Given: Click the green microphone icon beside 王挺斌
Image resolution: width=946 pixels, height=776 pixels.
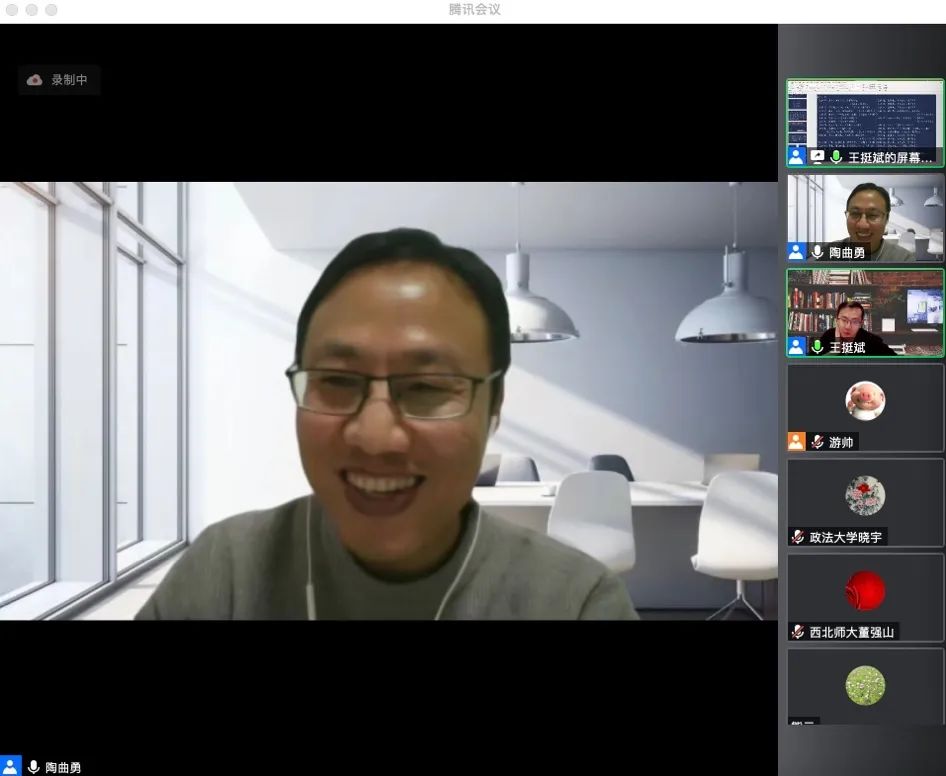Looking at the screenshot, I should point(817,347).
